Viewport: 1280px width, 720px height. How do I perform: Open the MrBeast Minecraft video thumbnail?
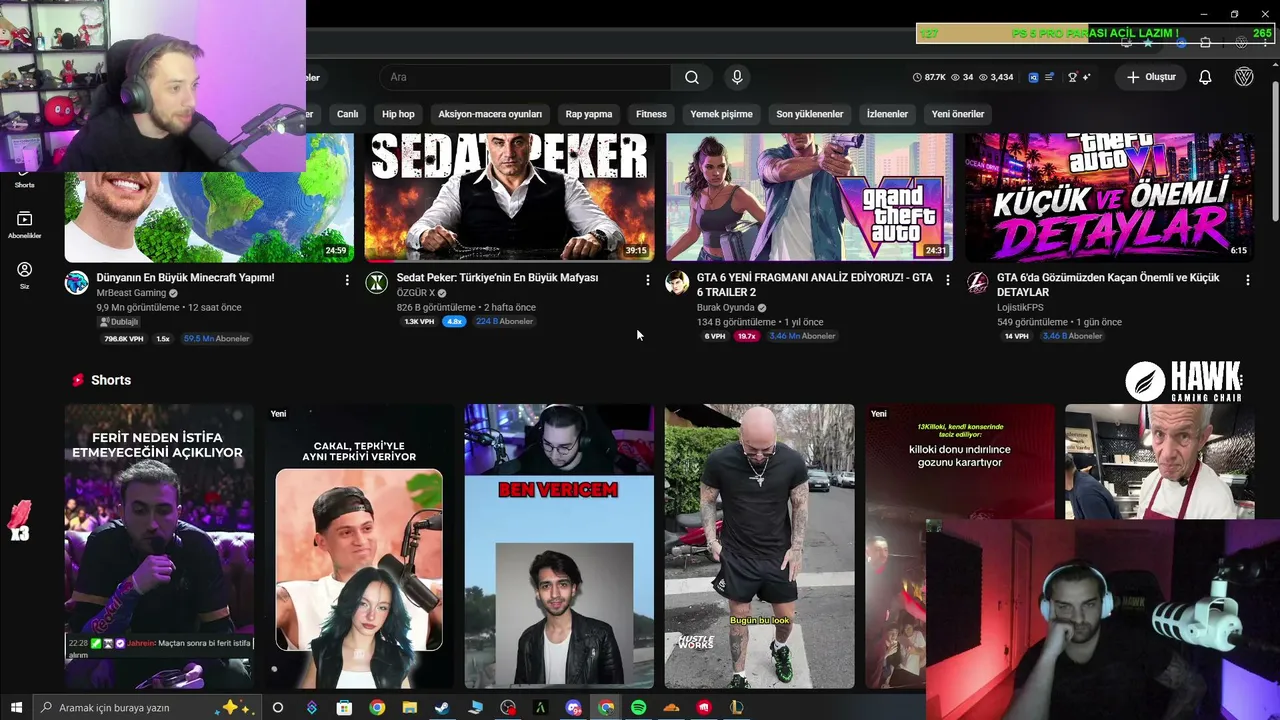(x=209, y=216)
